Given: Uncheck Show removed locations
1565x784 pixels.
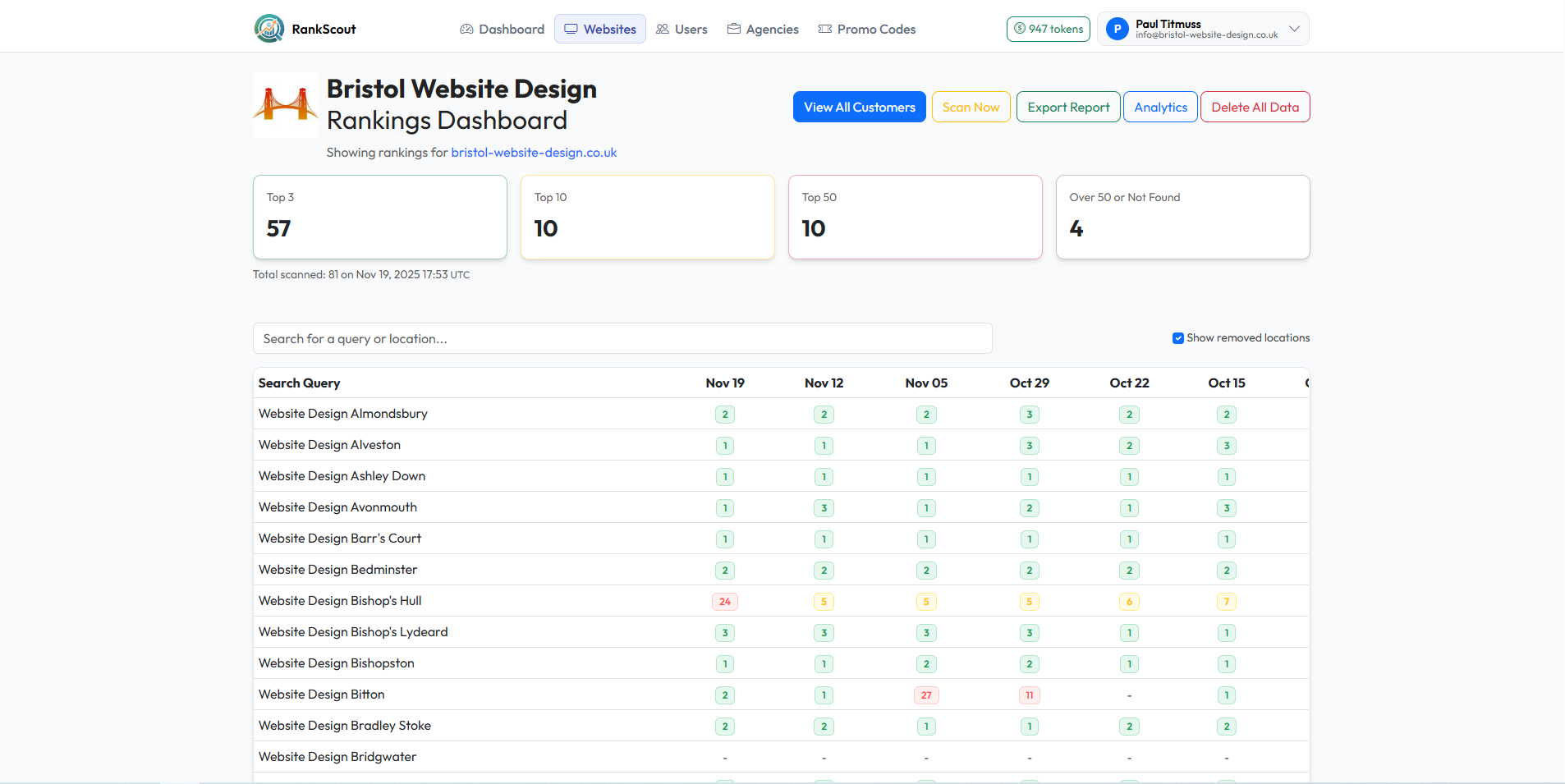Looking at the screenshot, I should coord(1177,337).
